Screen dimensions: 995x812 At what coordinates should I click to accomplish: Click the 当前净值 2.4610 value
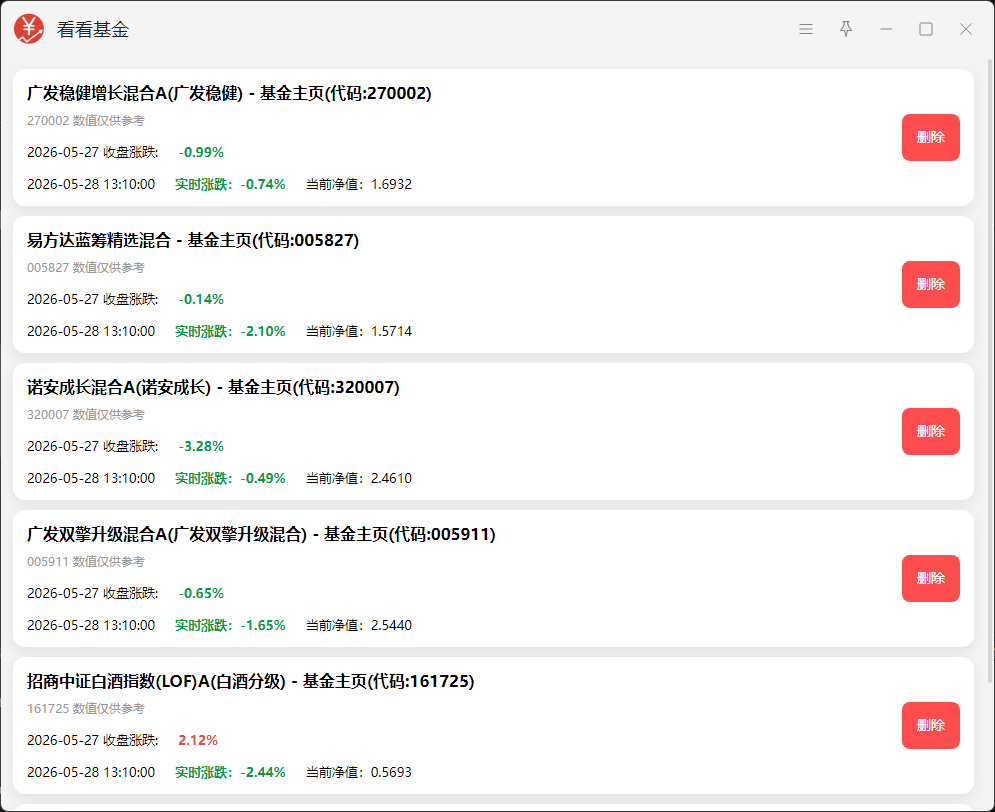(x=359, y=479)
